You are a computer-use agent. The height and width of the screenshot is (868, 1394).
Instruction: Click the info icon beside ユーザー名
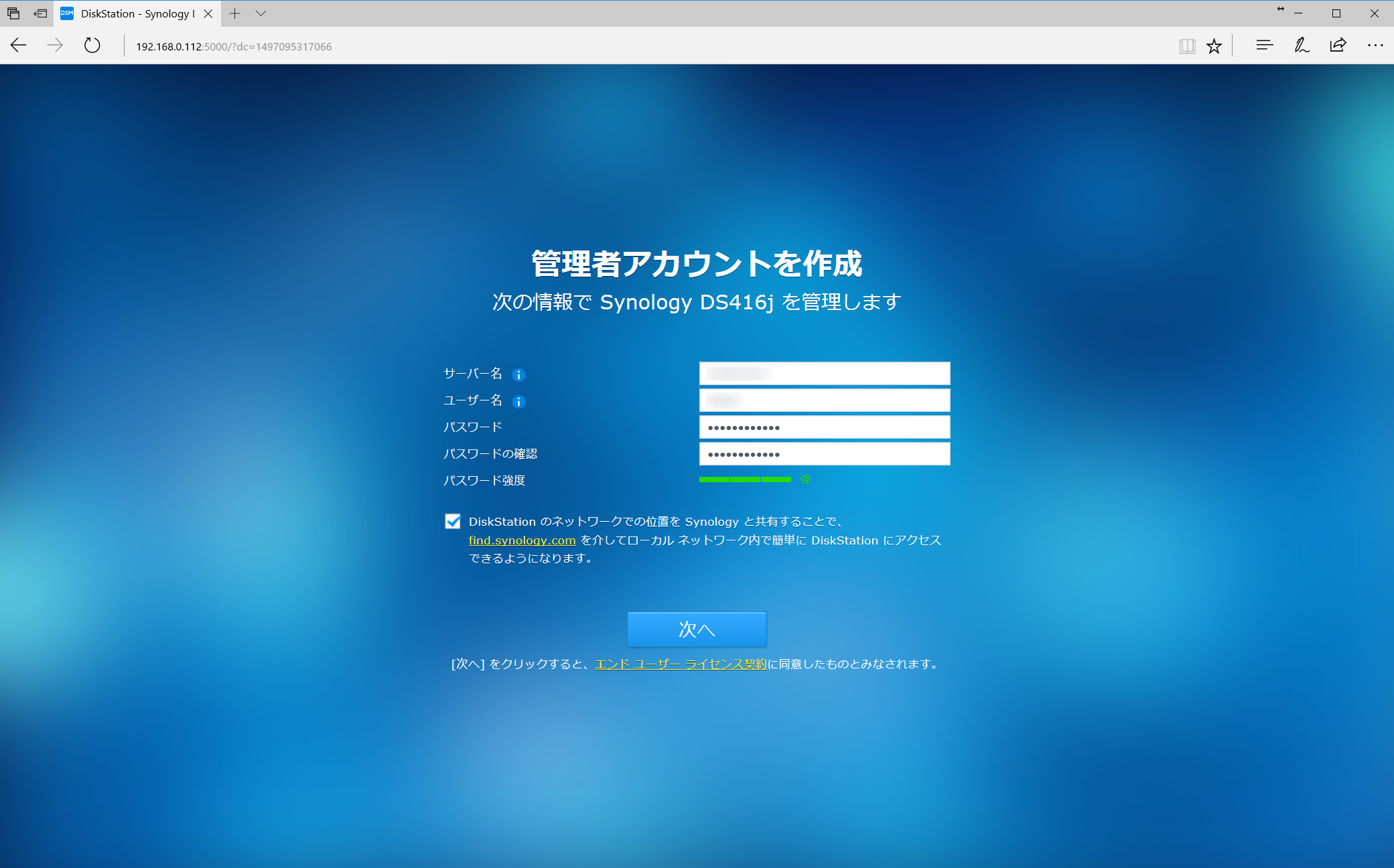(518, 402)
